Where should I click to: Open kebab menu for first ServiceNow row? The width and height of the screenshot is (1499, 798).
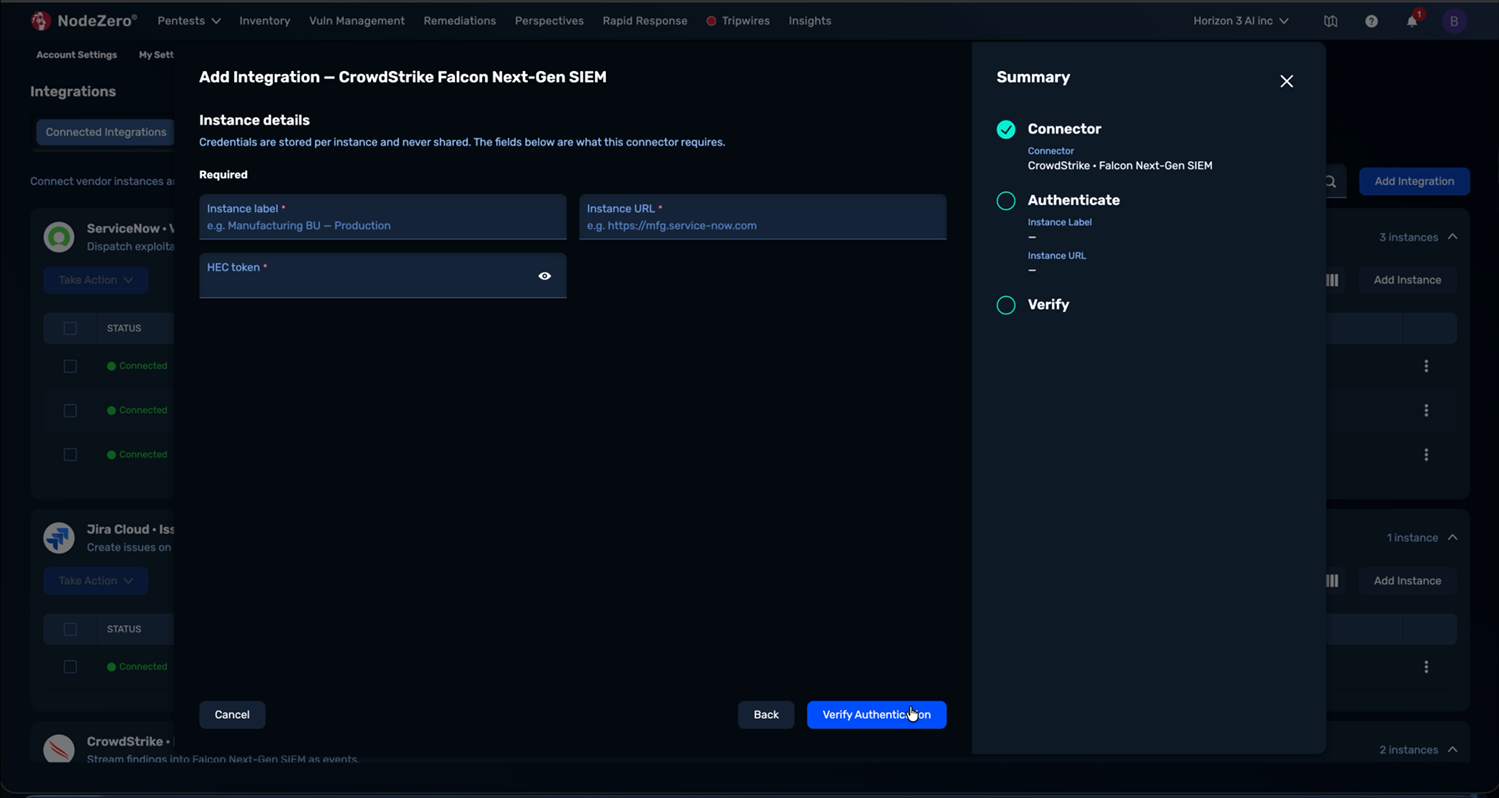pyautogui.click(x=1426, y=366)
